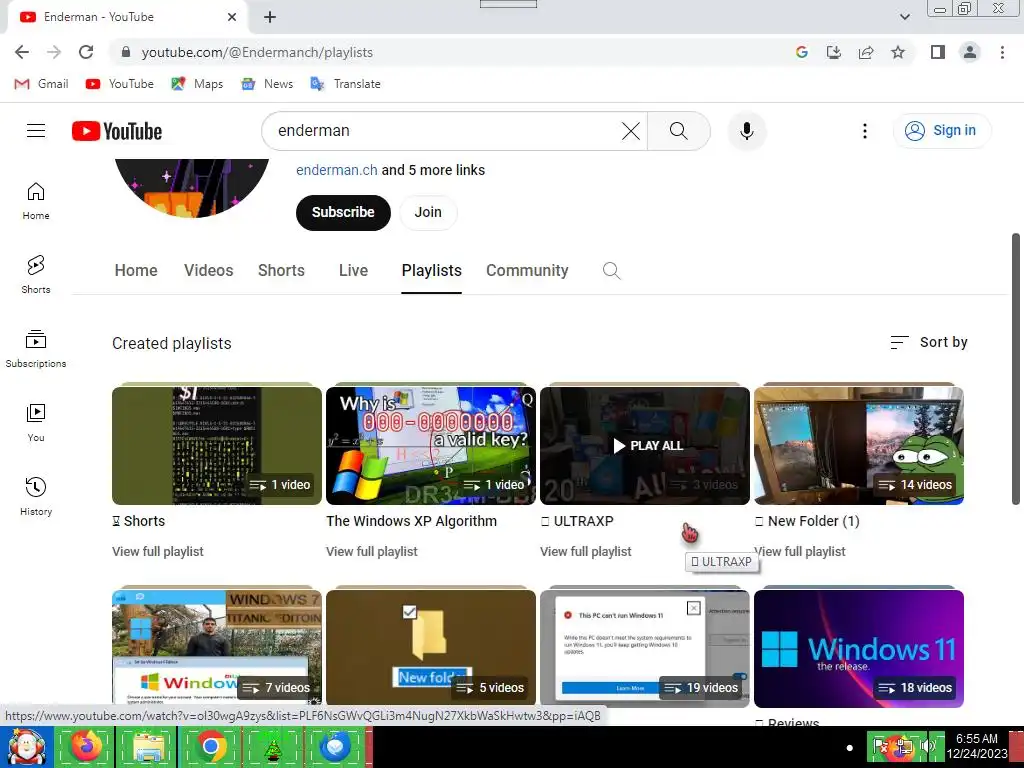This screenshot has width=1024, height=768.
Task: Open the Maps bookmark
Action: [197, 84]
